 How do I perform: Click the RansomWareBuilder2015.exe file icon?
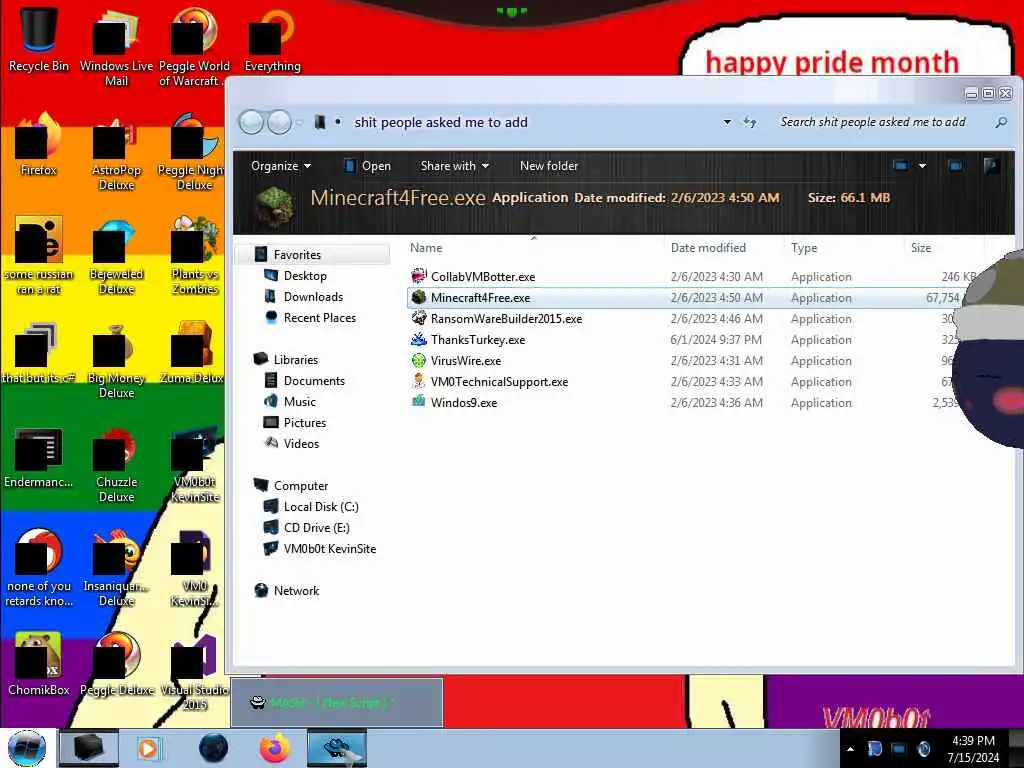point(419,318)
